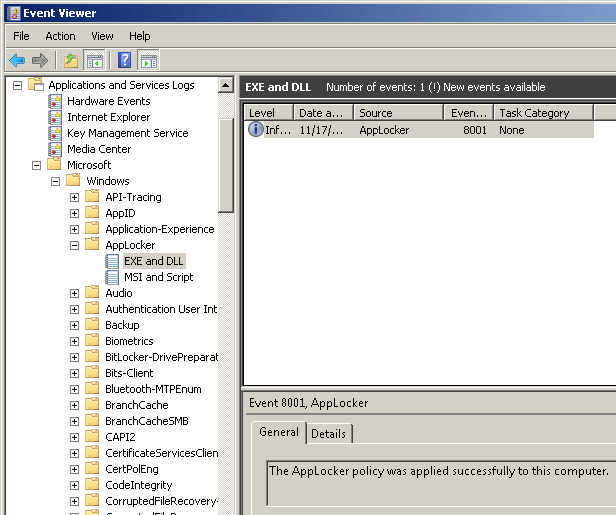Switch to the Details tab
Screen dimensions: 616x515
pos(328,434)
